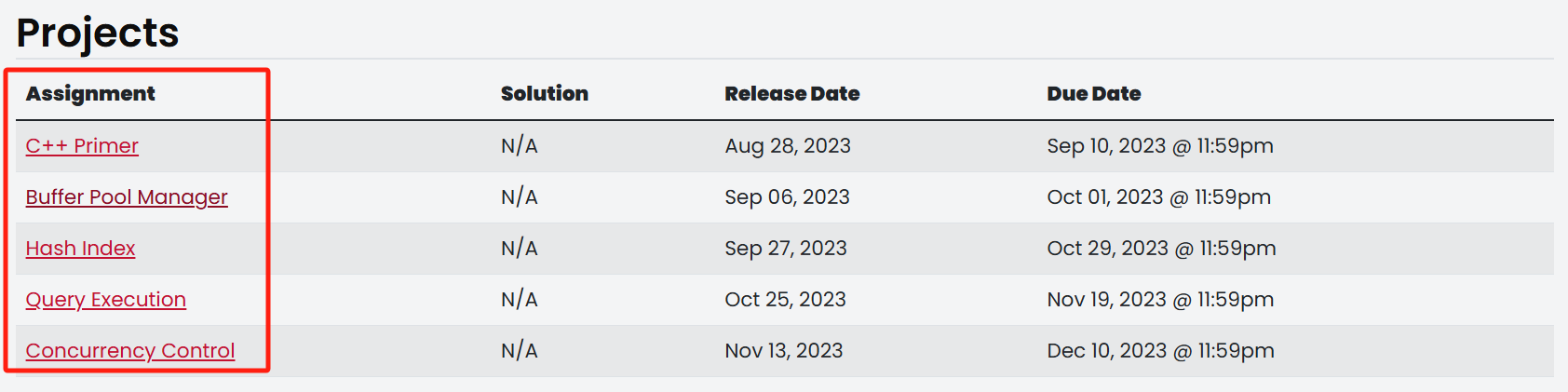Screen dimensions: 1568x392
Task: Open the Query Execution assignment
Action: (106, 300)
